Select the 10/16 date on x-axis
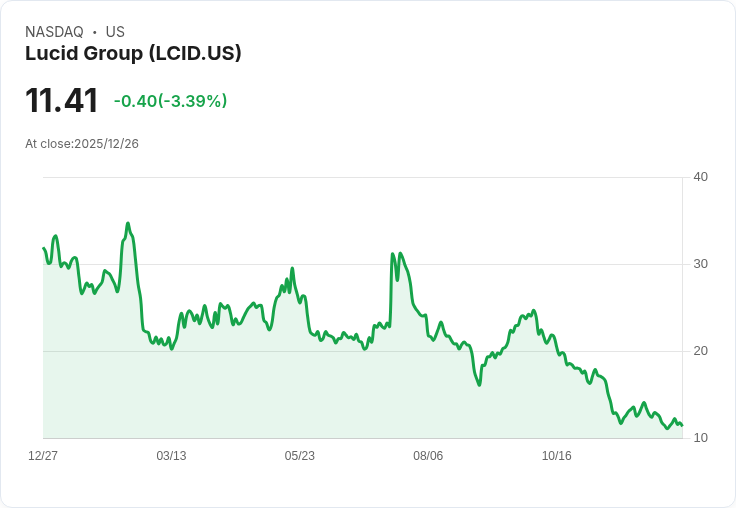736x508 pixels. coord(557,455)
